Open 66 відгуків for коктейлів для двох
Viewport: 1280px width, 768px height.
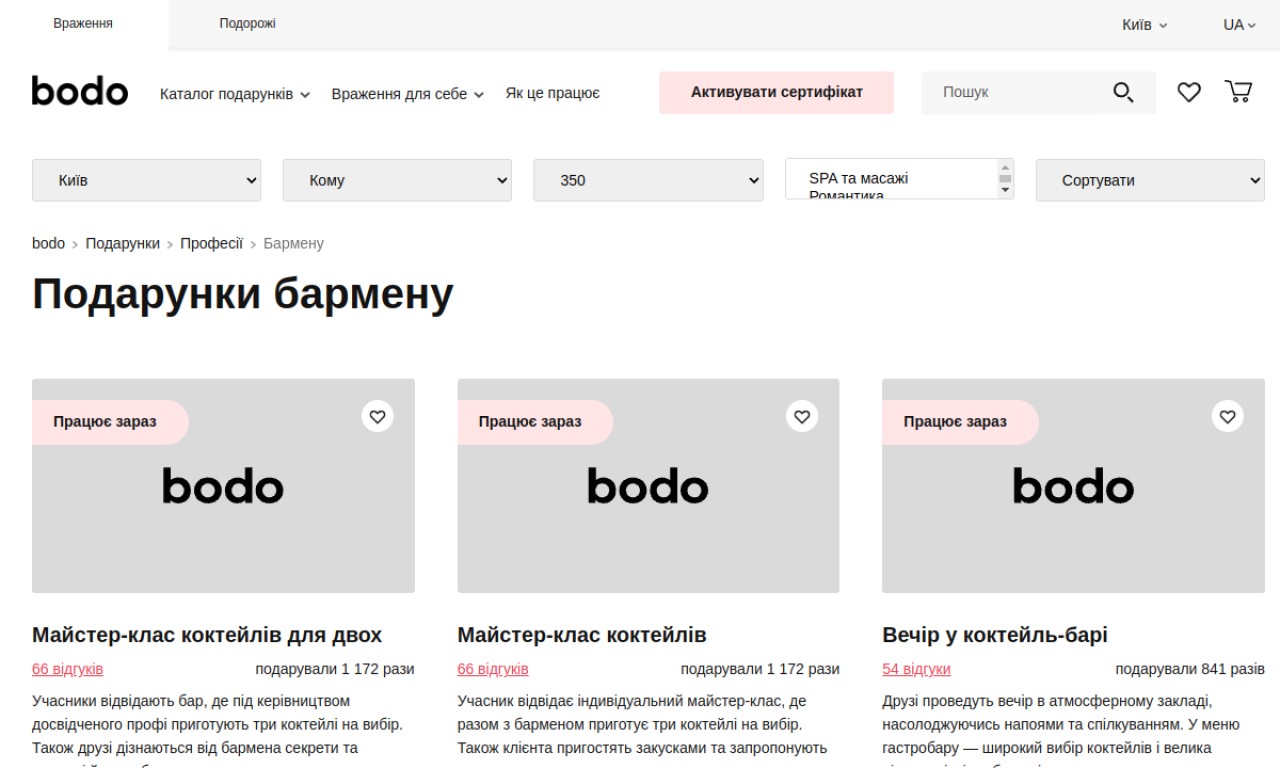point(67,669)
